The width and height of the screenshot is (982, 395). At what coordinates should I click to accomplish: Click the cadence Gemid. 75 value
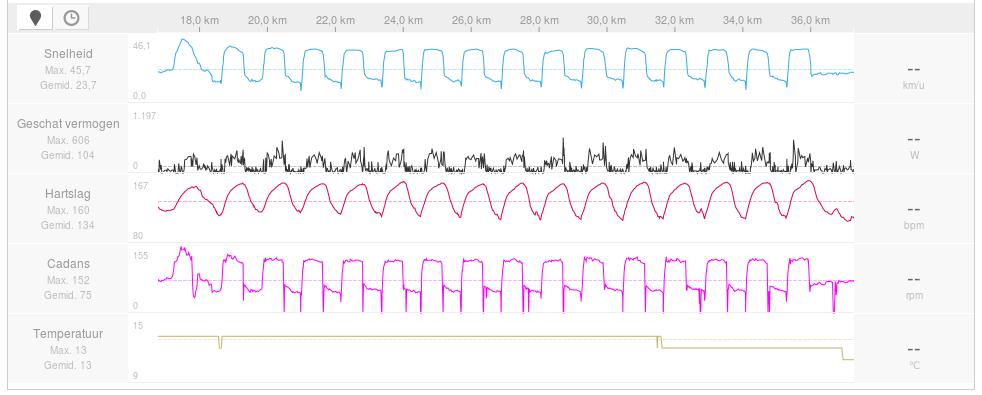[x=68, y=295]
